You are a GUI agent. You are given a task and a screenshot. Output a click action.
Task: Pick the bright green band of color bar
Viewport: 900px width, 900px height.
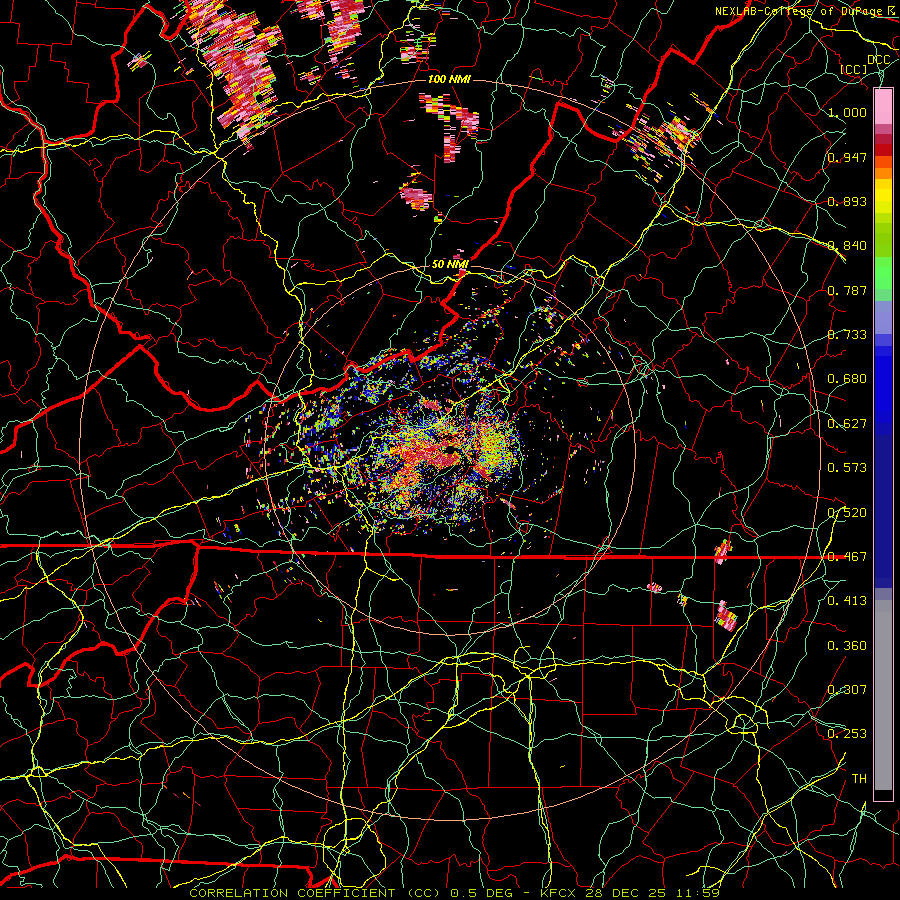pos(883,274)
